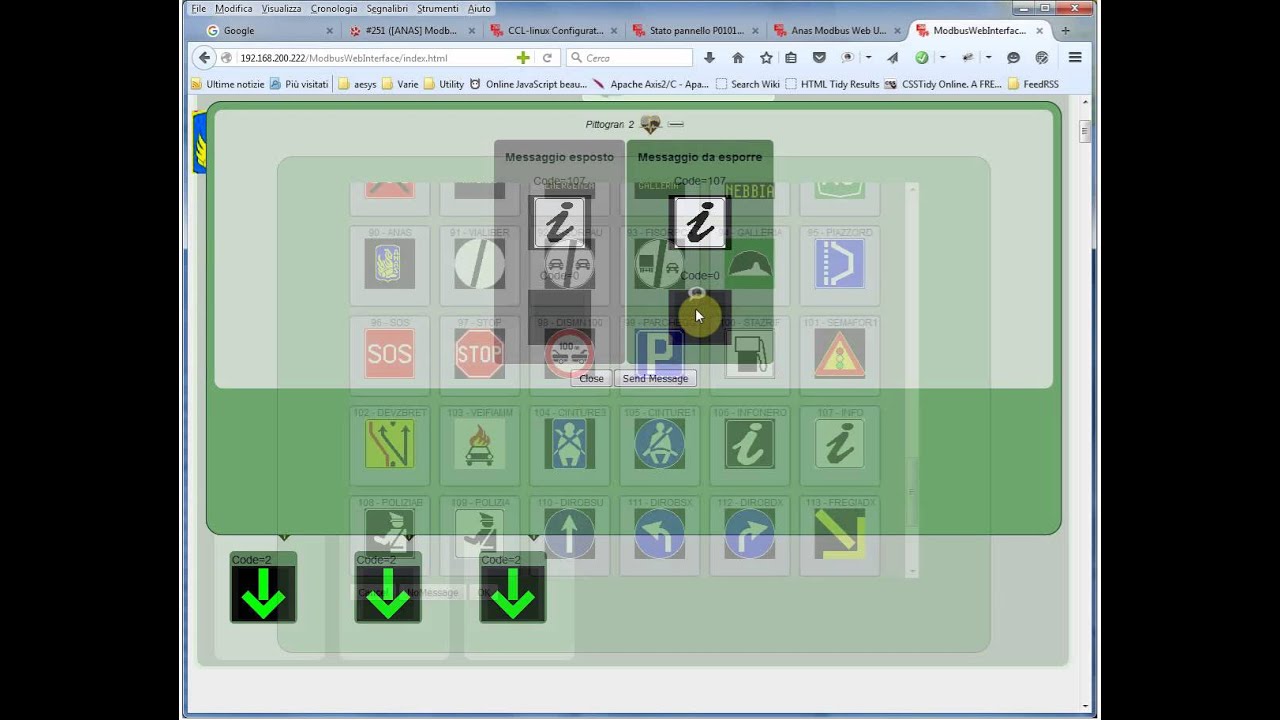Viewport: 1280px width, 720px height.
Task: Choose the 108 - POLIZIAB police pictogram
Action: [389, 534]
